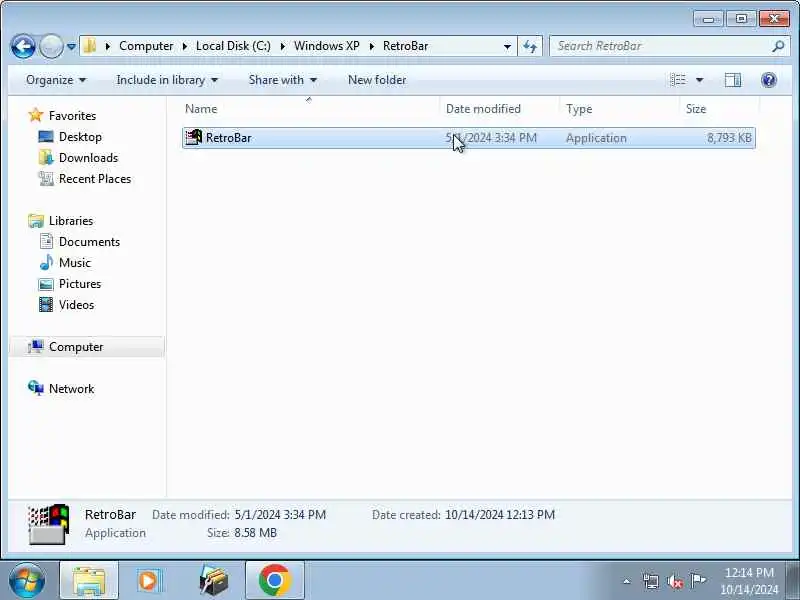Click the blue Help question mark icon
Screen dimensions: 800x600
coord(768,80)
